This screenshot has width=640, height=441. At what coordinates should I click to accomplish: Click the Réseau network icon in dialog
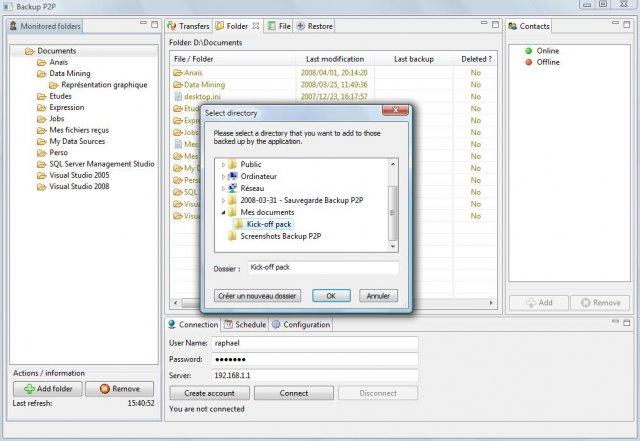pos(232,188)
